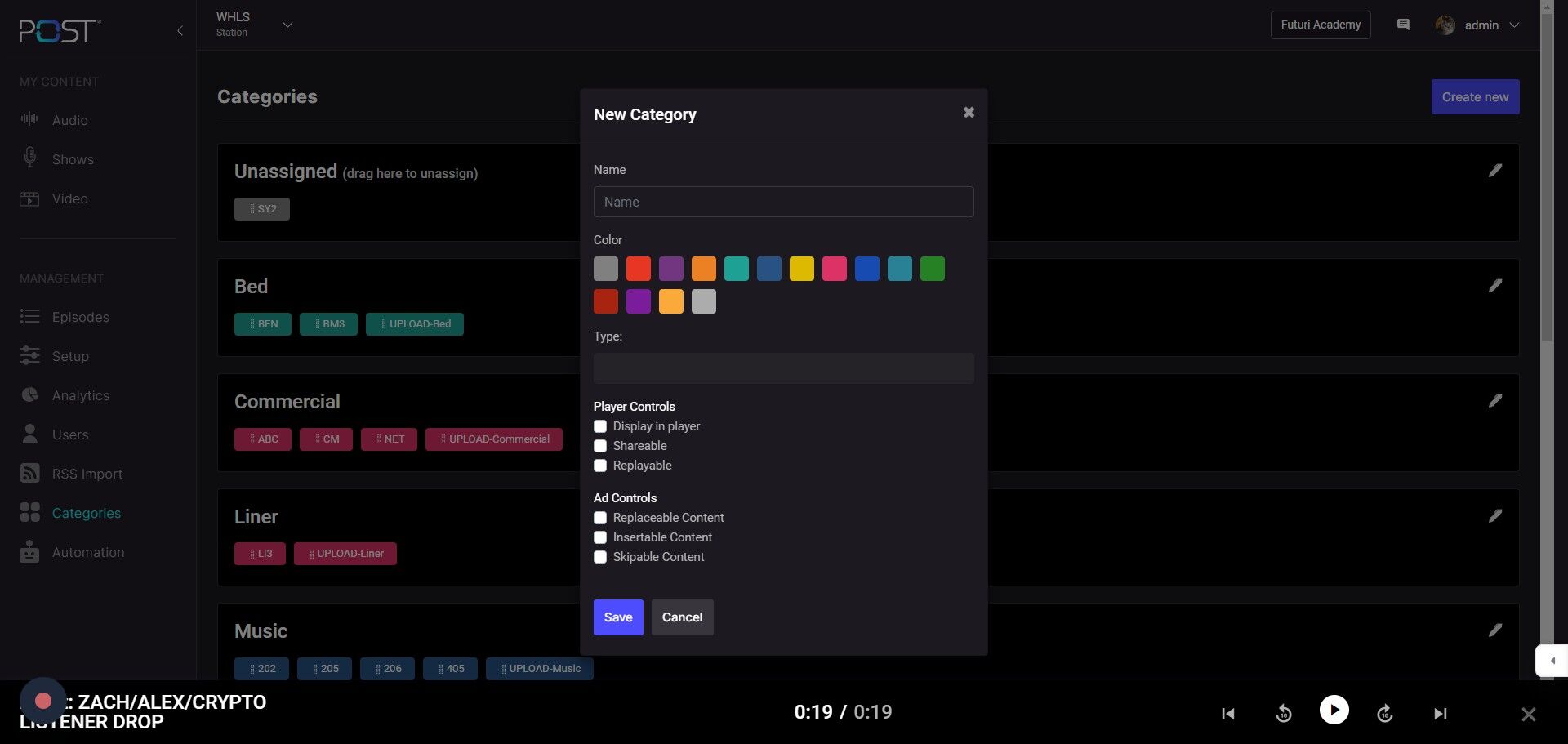Save the new category

point(617,617)
